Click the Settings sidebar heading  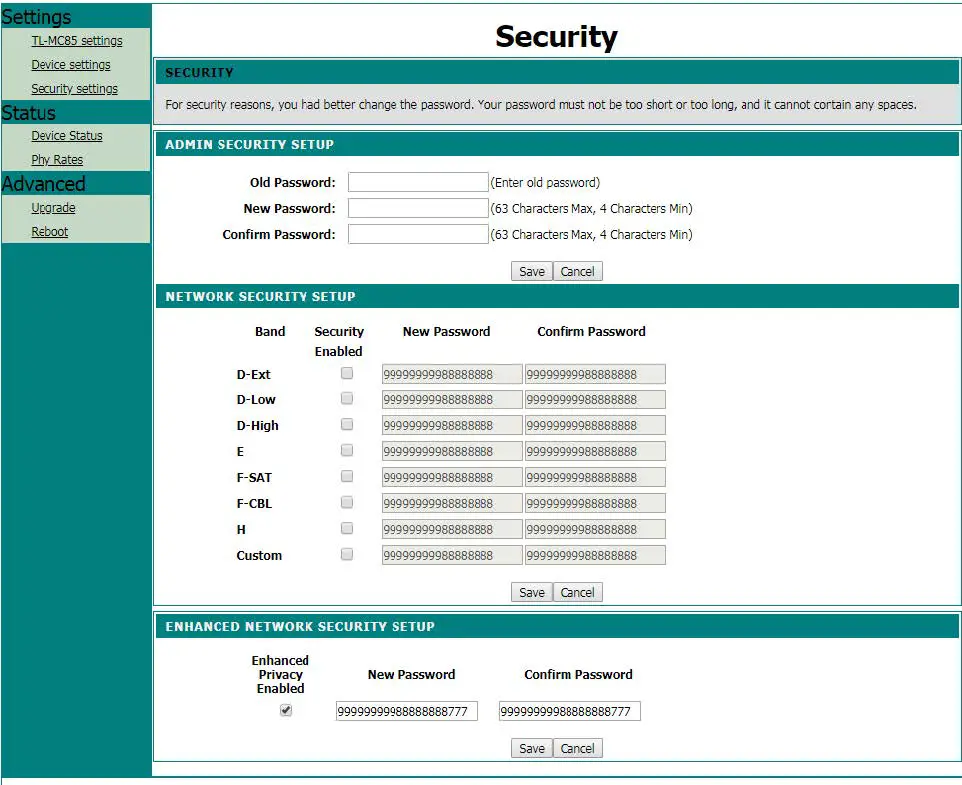click(x=36, y=17)
